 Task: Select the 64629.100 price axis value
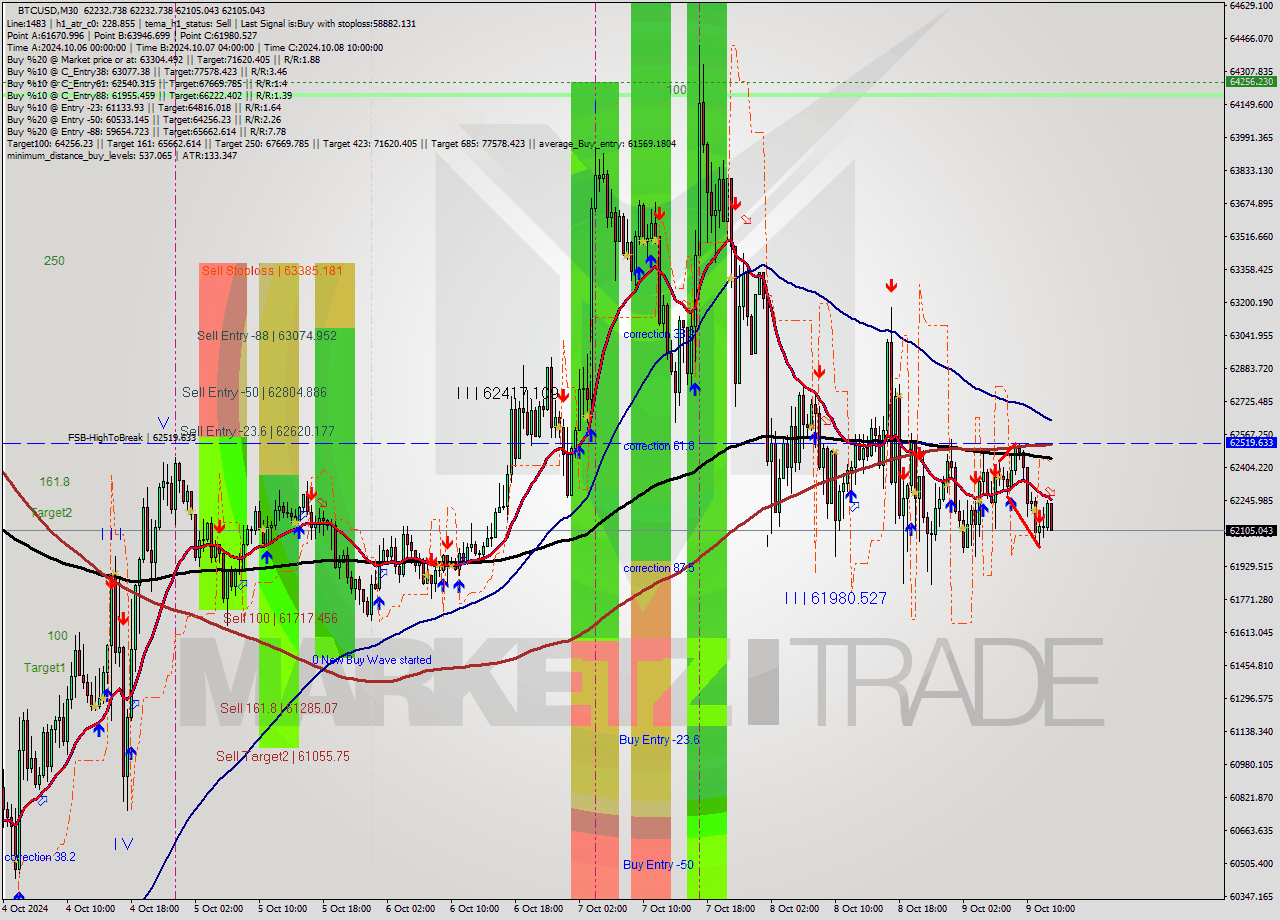(x=1250, y=6)
